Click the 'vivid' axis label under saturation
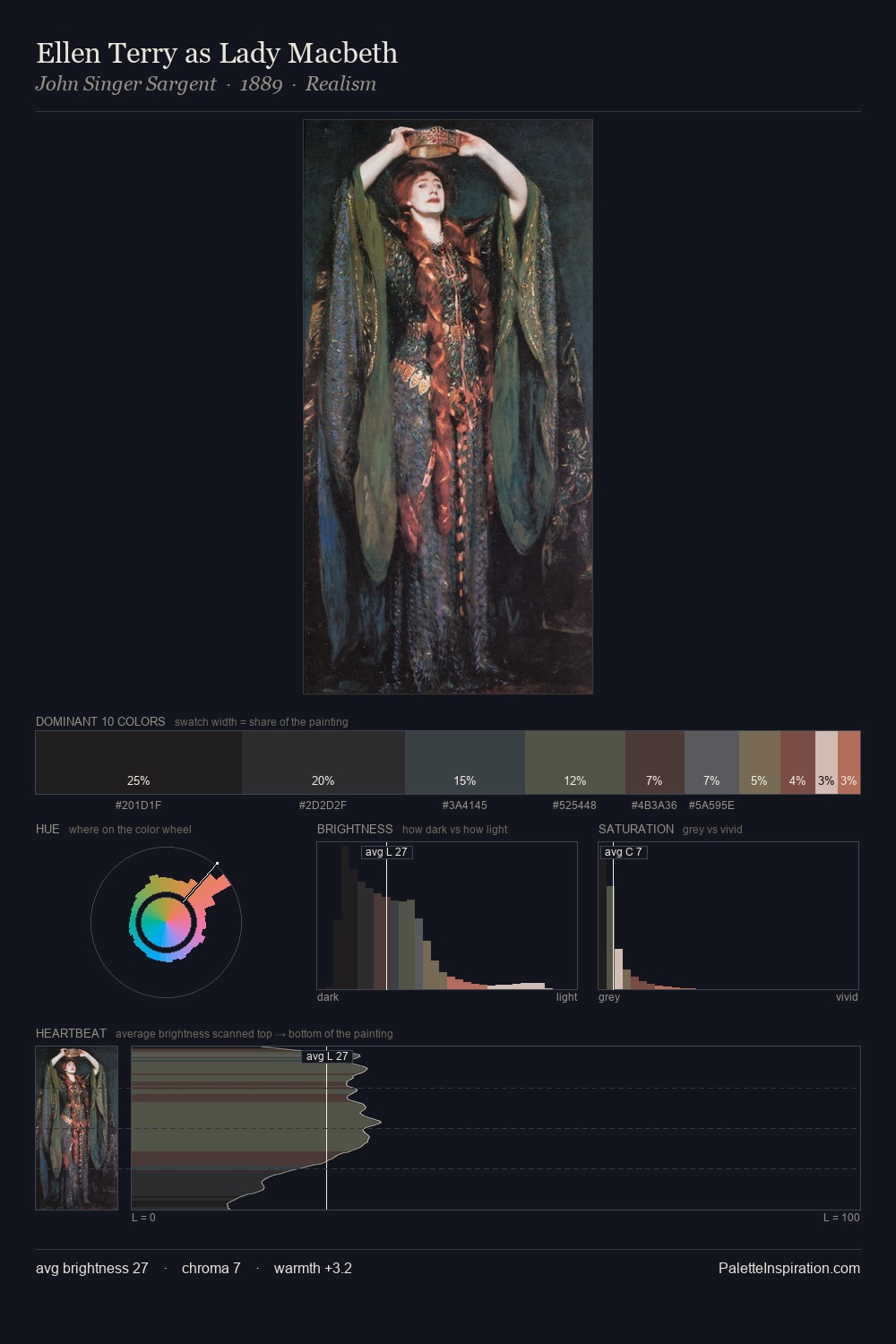The width and height of the screenshot is (896, 1344). (847, 997)
